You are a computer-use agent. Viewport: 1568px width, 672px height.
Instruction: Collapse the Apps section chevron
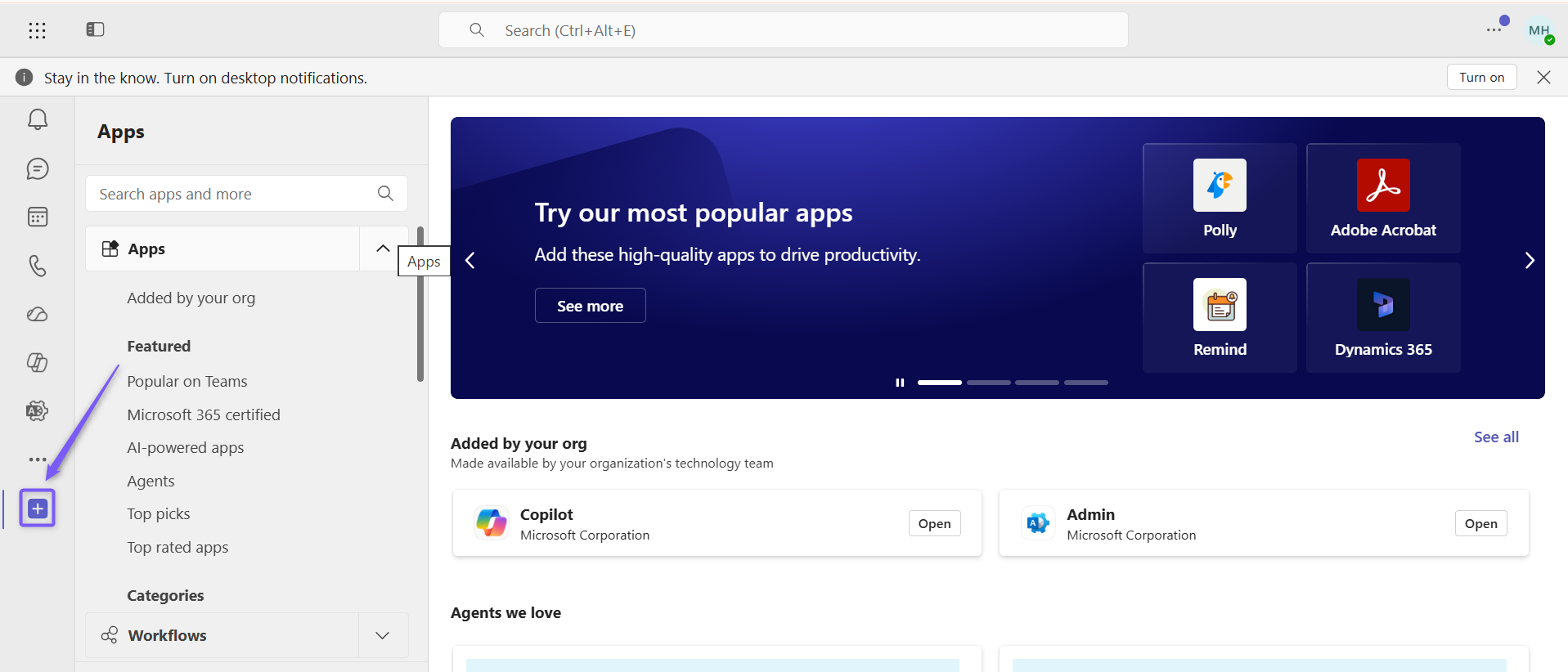coord(383,249)
